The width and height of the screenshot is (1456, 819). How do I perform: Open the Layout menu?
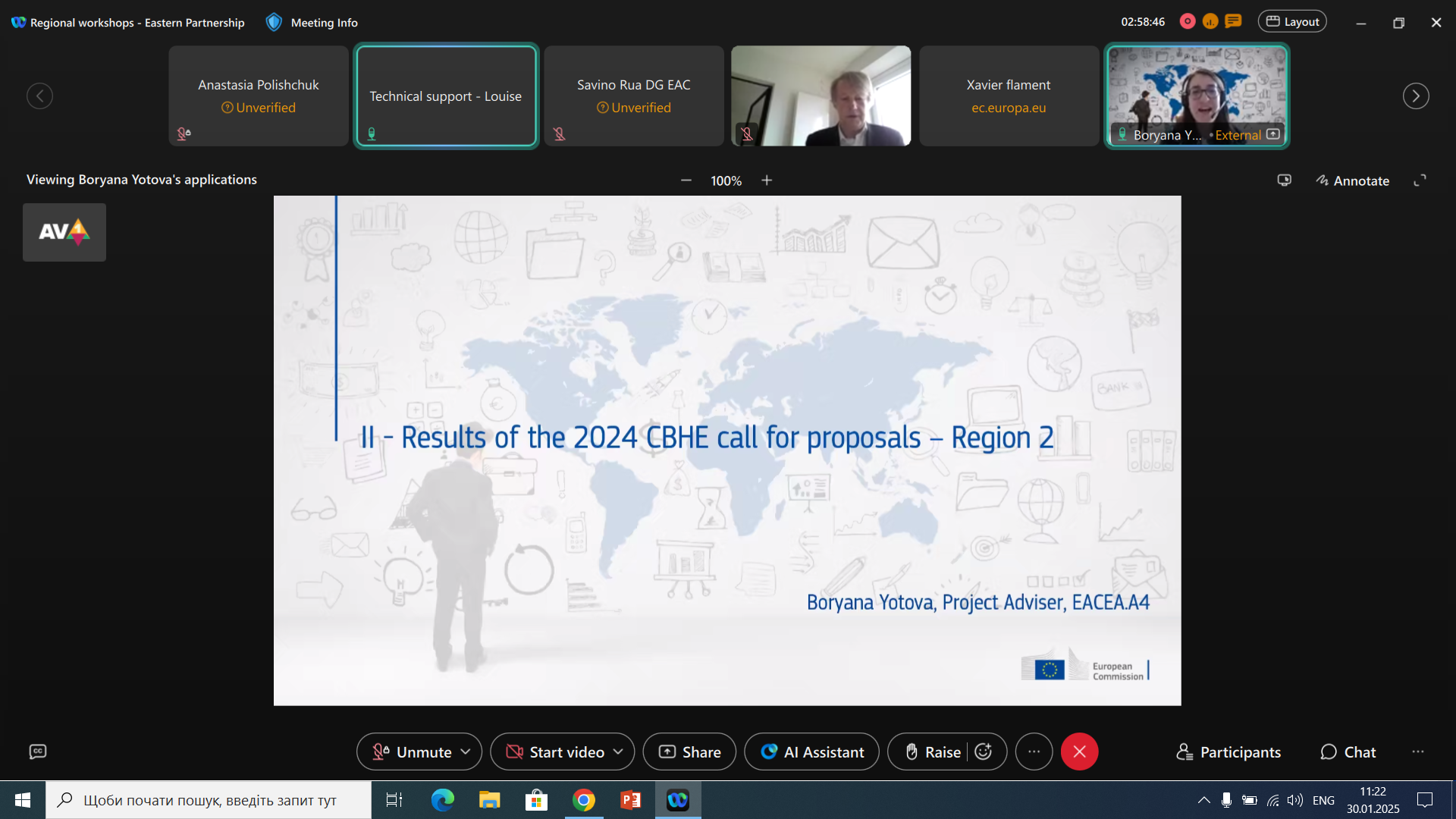[1292, 22]
